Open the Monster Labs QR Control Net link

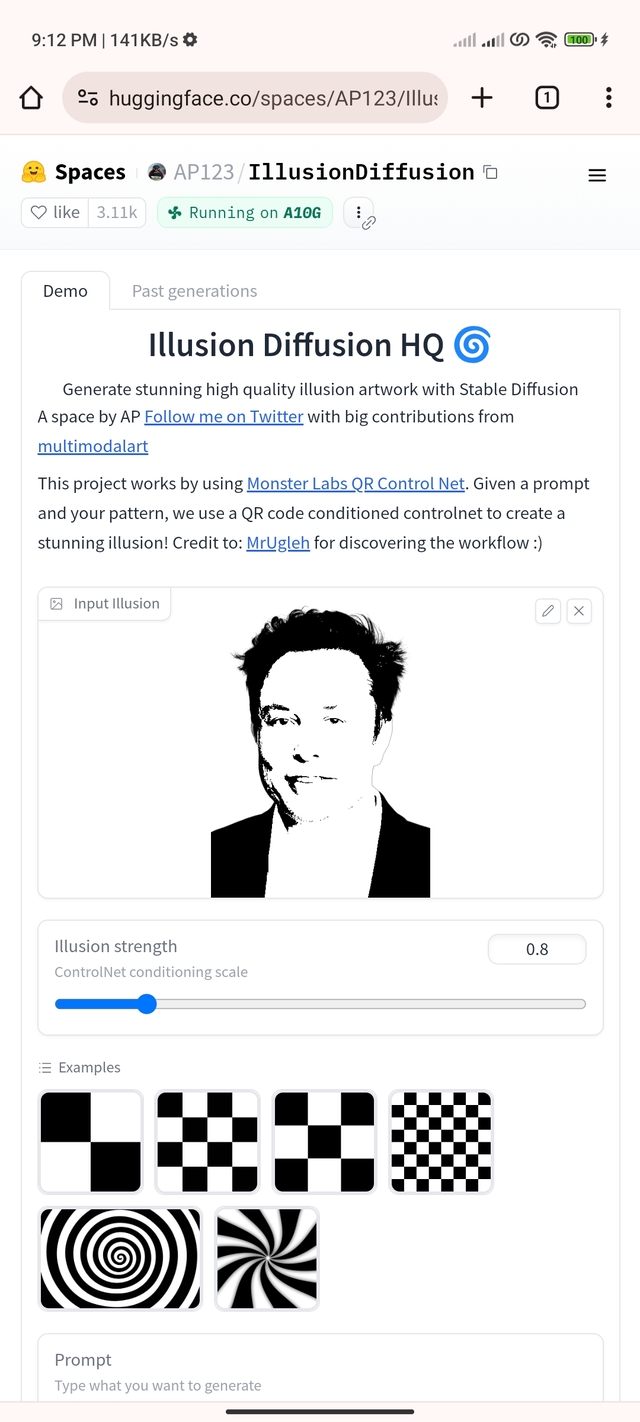point(356,483)
